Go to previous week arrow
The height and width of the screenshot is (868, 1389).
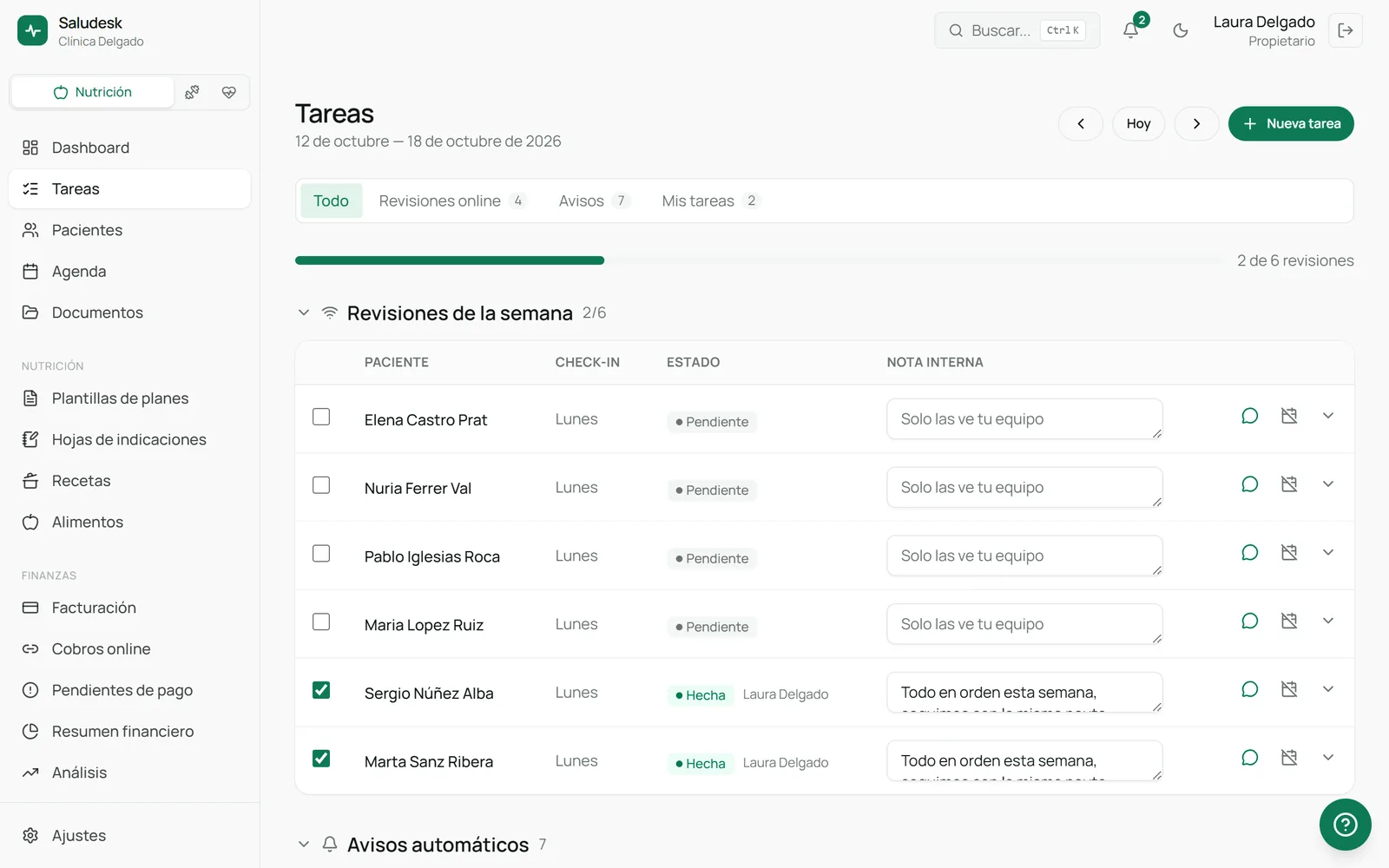click(x=1081, y=123)
